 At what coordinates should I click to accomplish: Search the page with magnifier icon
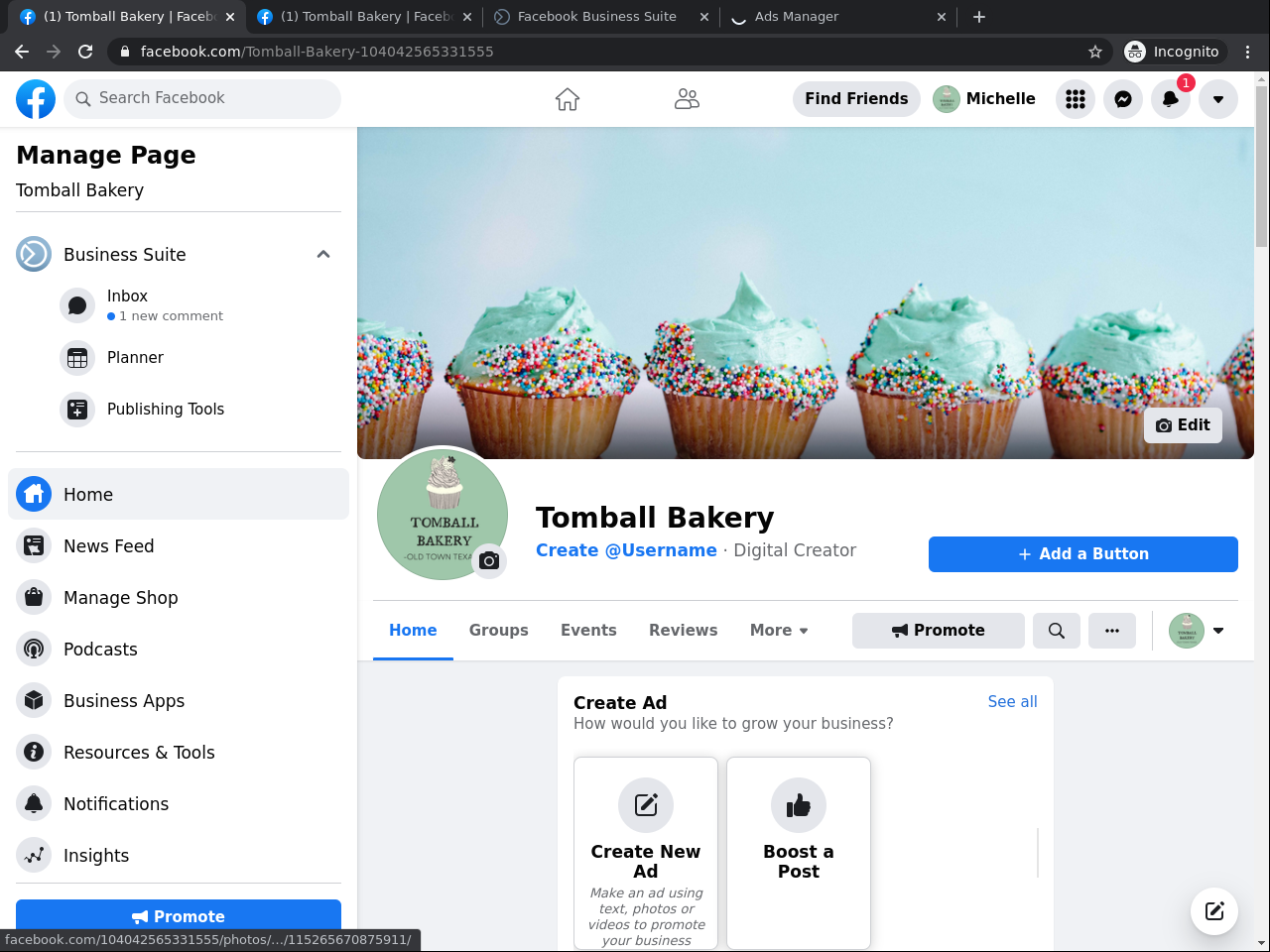(x=1057, y=631)
